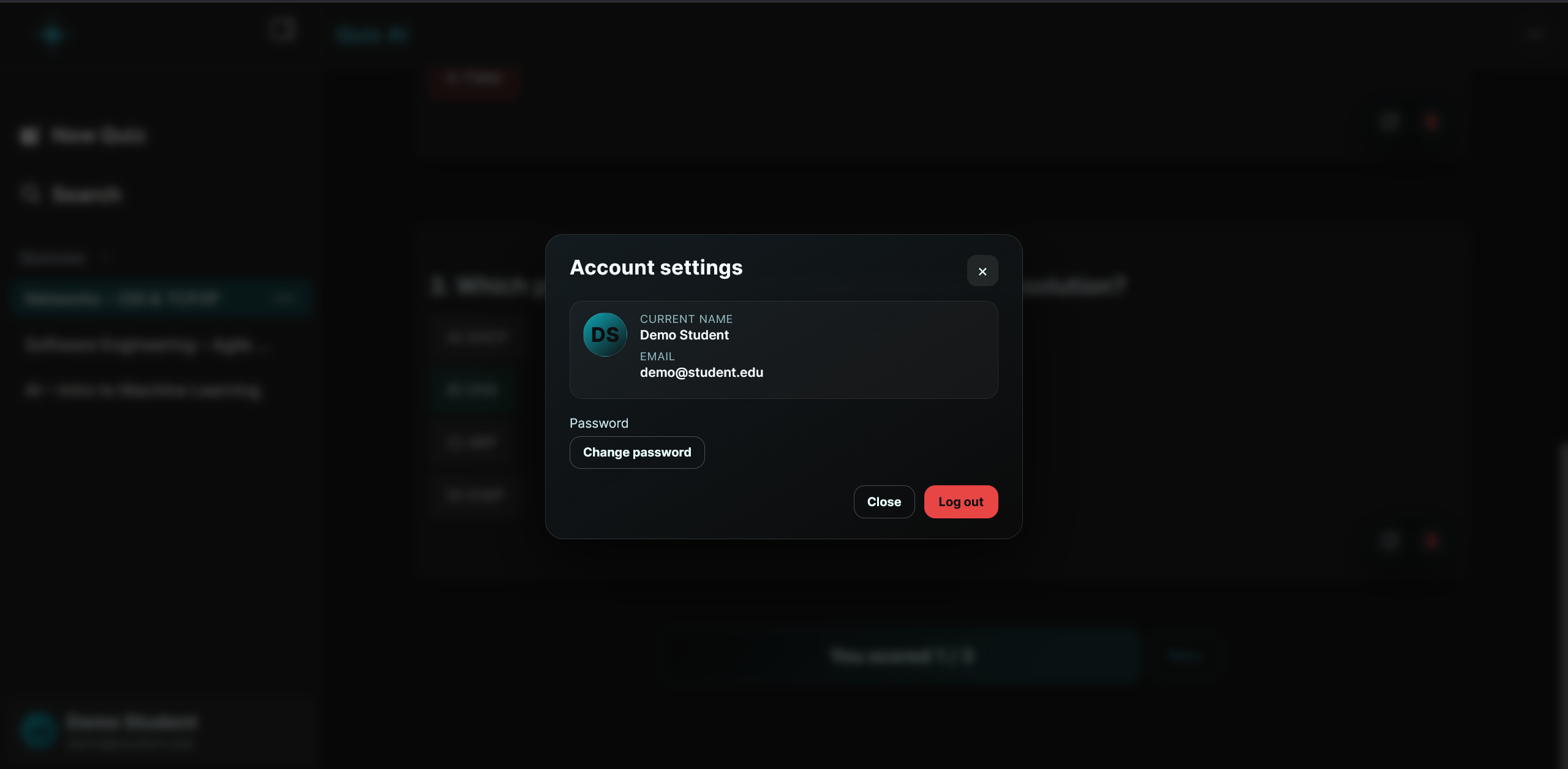Click the Demo Student avatar in the sidebar footer
Image resolution: width=1568 pixels, height=769 pixels.
click(39, 730)
